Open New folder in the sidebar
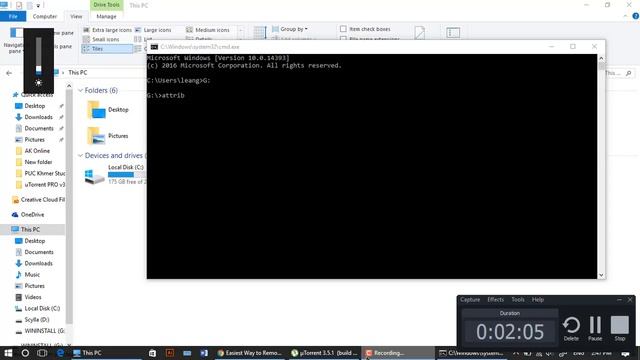The height and width of the screenshot is (360, 640). coord(38,162)
